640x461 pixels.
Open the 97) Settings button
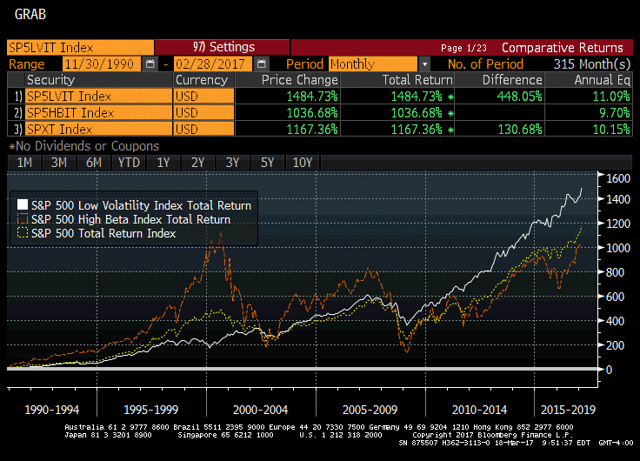[222, 47]
